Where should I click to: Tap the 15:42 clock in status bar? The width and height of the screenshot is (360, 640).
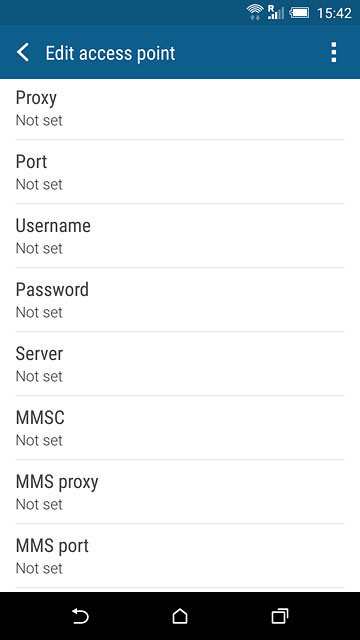pyautogui.click(x=334, y=13)
